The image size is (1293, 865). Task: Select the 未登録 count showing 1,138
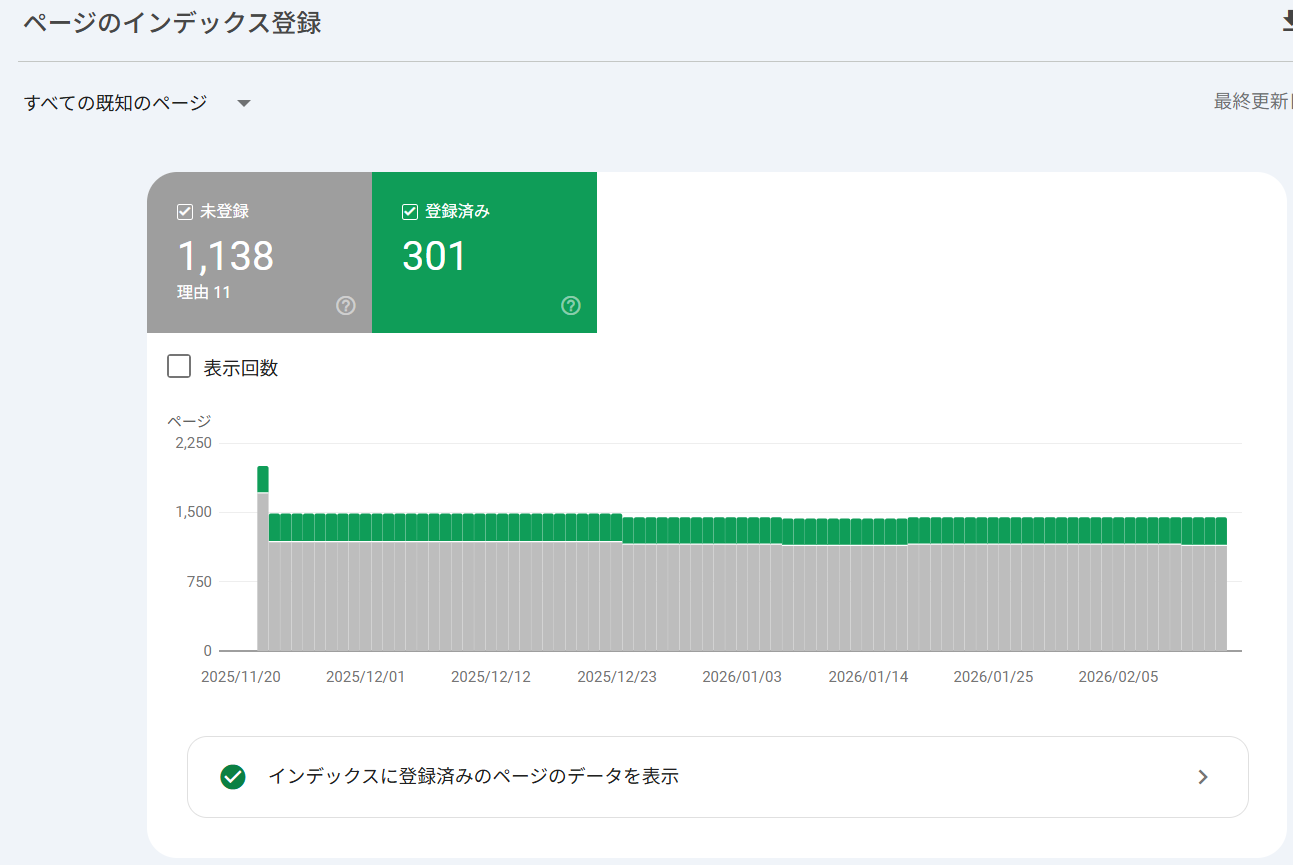[x=227, y=256]
